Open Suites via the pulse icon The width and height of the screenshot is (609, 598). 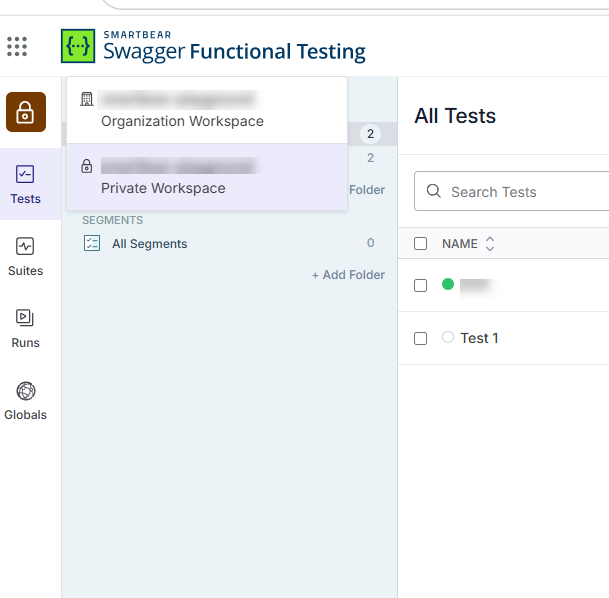(25, 246)
